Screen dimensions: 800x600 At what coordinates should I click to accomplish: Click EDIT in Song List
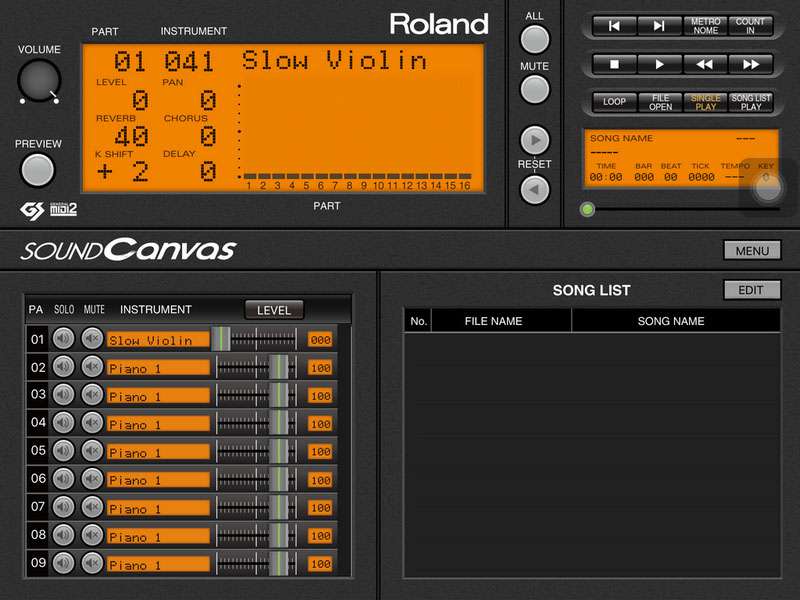pyautogui.click(x=751, y=290)
